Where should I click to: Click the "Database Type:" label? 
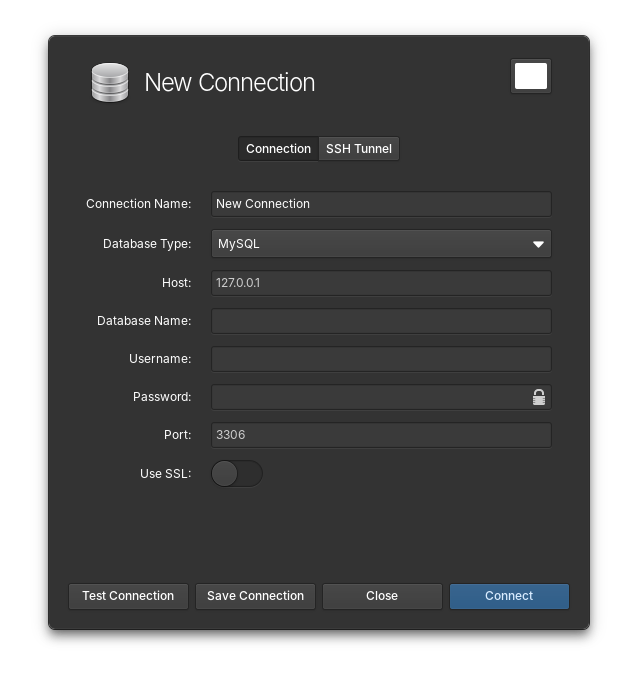[x=147, y=244]
